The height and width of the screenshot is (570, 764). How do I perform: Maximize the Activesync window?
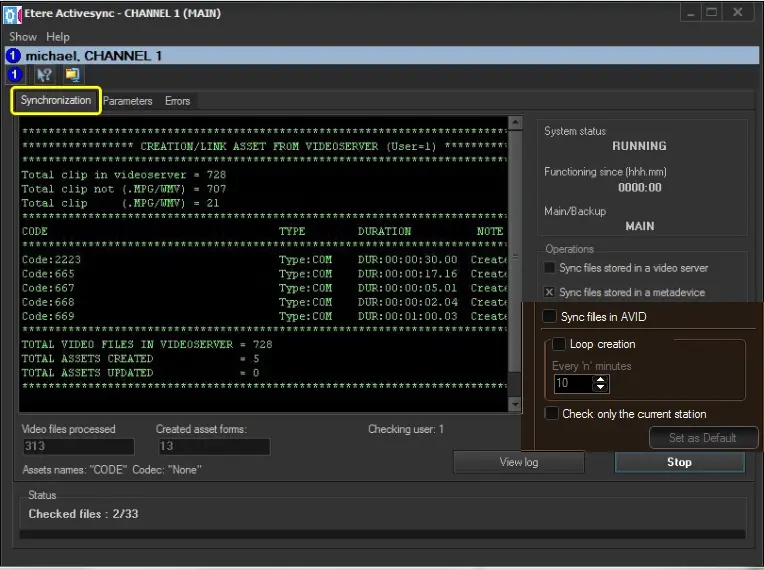click(712, 12)
